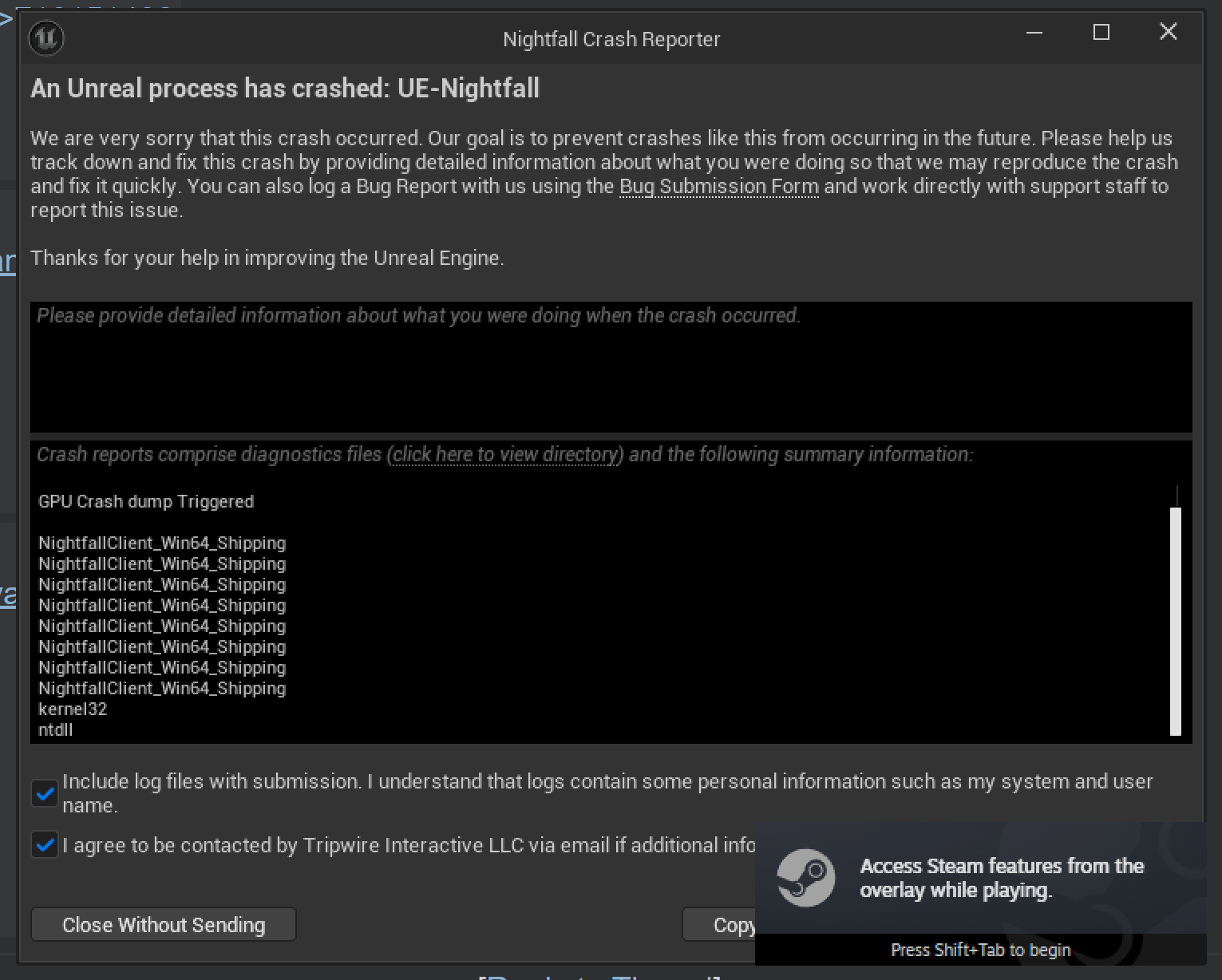Image resolution: width=1222 pixels, height=980 pixels.
Task: Click 'Nightfall Crash Reporter' title bar text
Action: (x=611, y=39)
